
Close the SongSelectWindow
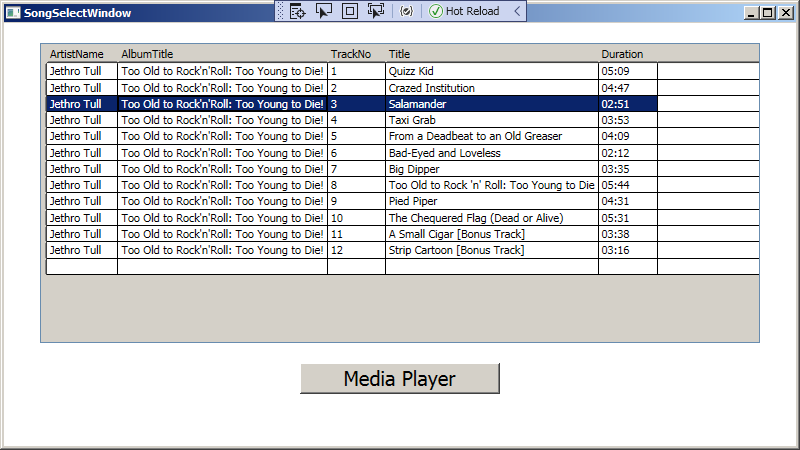pos(786,13)
